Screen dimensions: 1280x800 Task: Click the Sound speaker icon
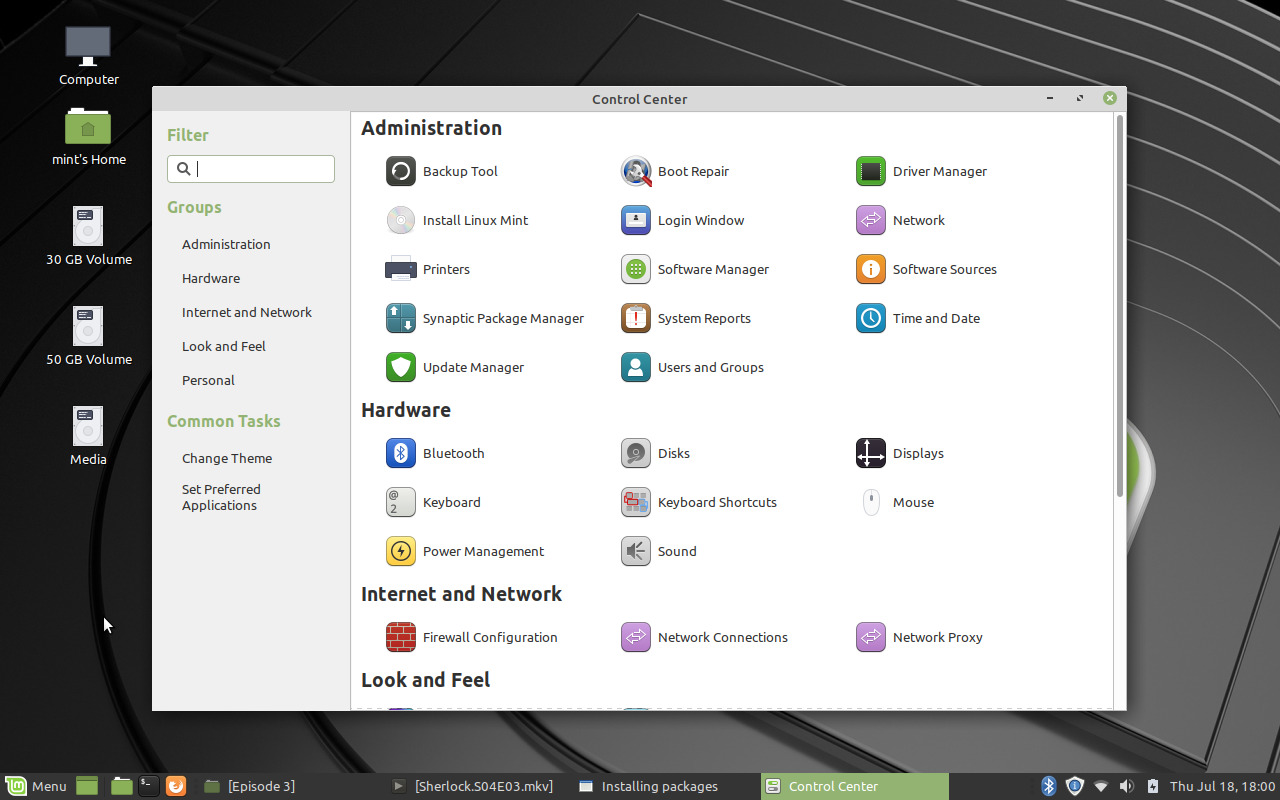pos(636,551)
